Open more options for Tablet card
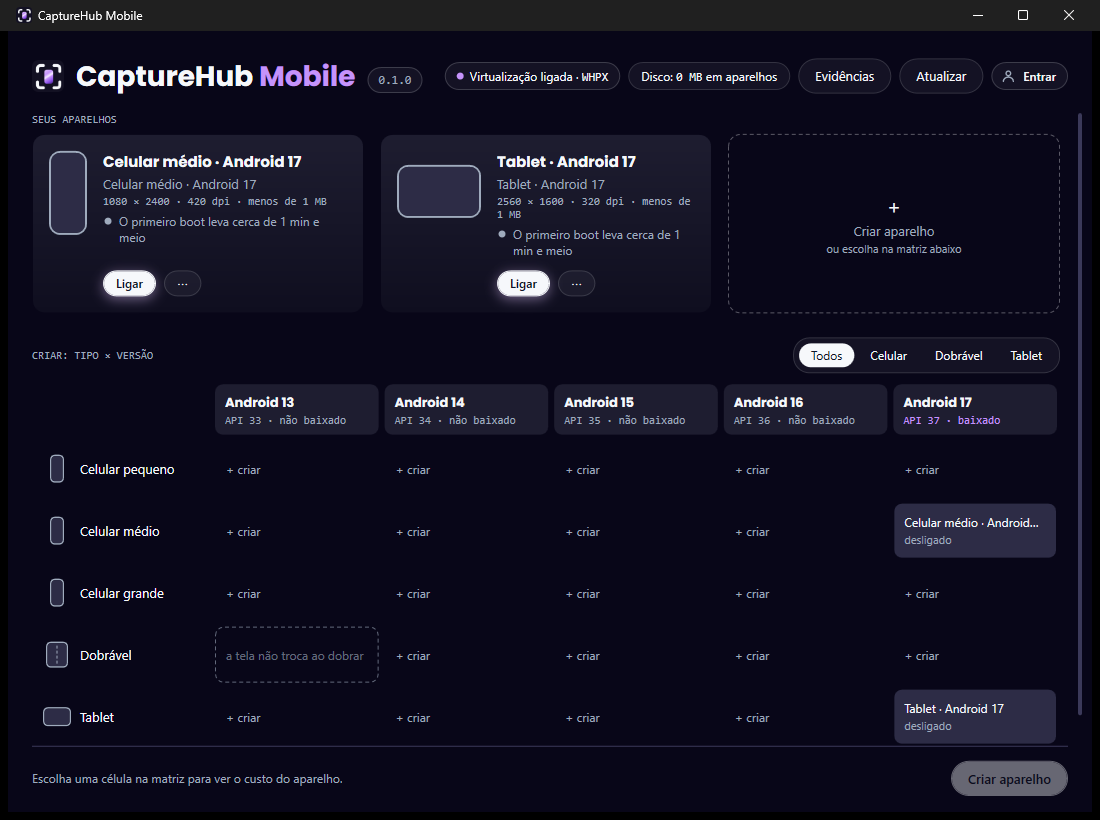The width and height of the screenshot is (1100, 820). [x=577, y=283]
